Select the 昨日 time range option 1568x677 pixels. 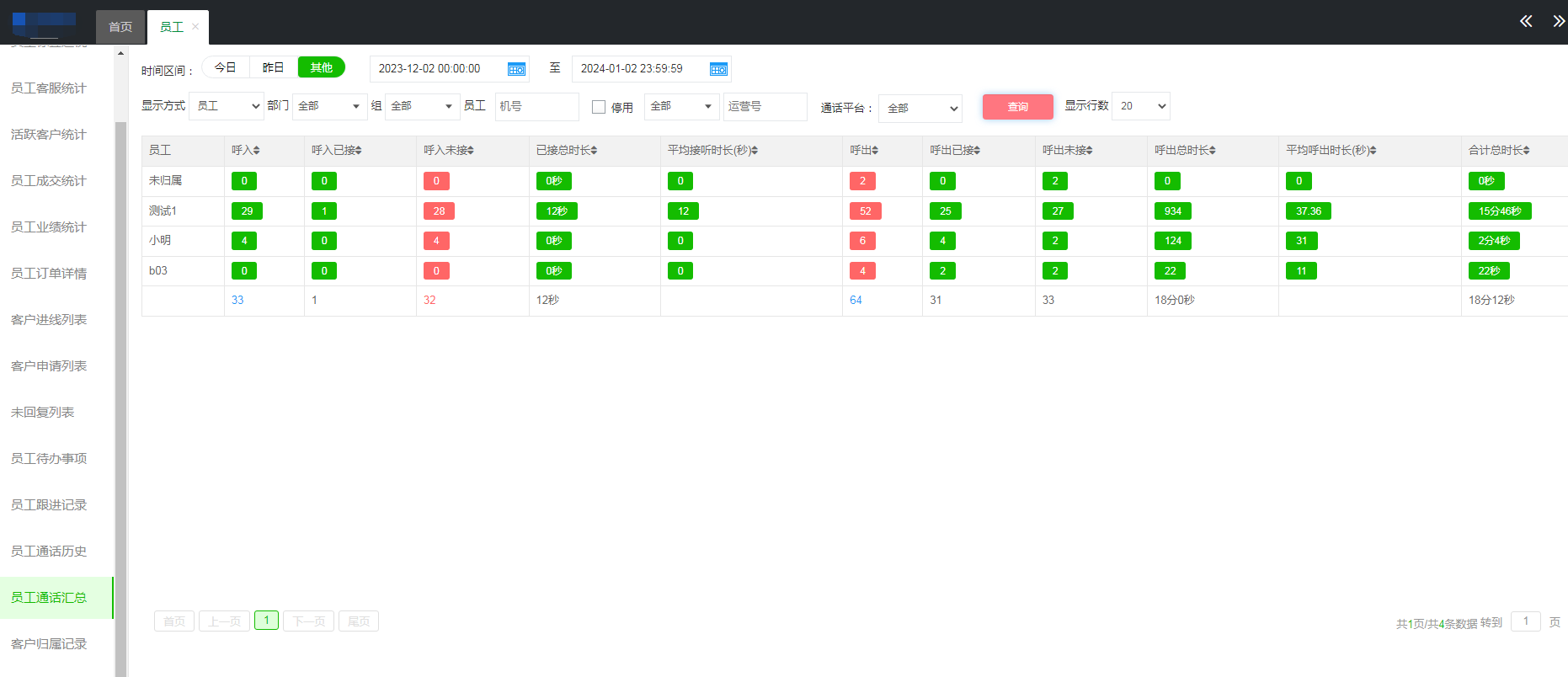click(x=273, y=67)
